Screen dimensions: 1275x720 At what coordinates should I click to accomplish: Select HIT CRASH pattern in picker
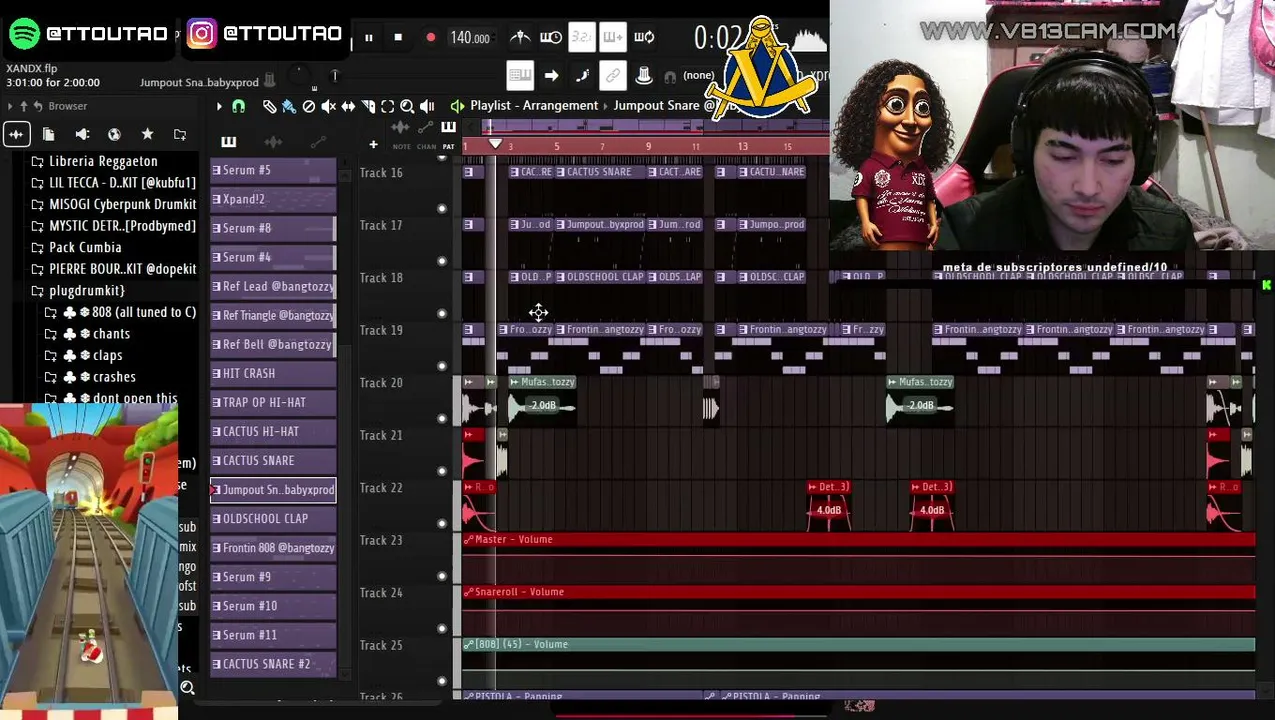coord(273,373)
